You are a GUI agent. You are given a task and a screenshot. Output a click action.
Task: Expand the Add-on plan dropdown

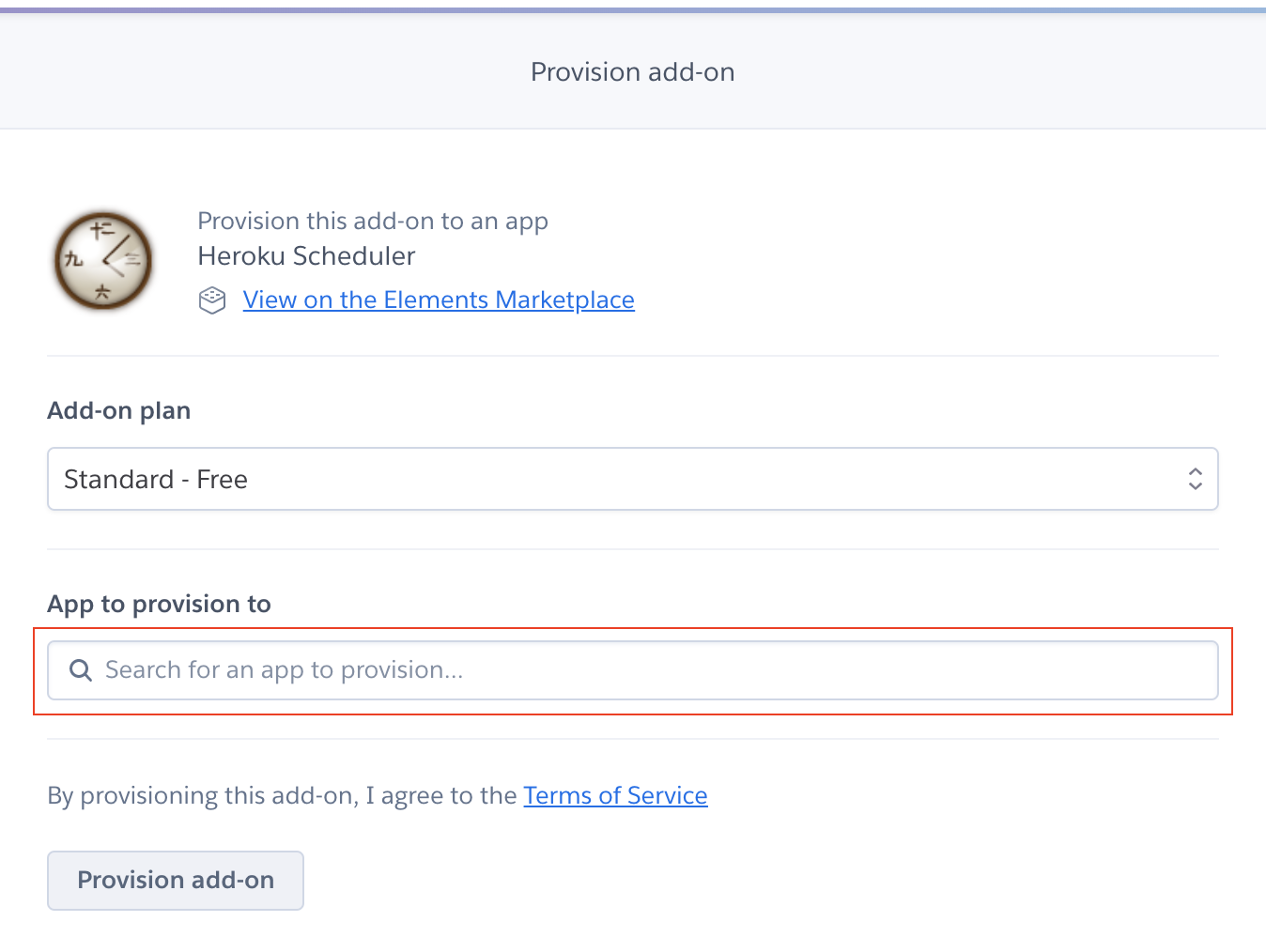[633, 479]
